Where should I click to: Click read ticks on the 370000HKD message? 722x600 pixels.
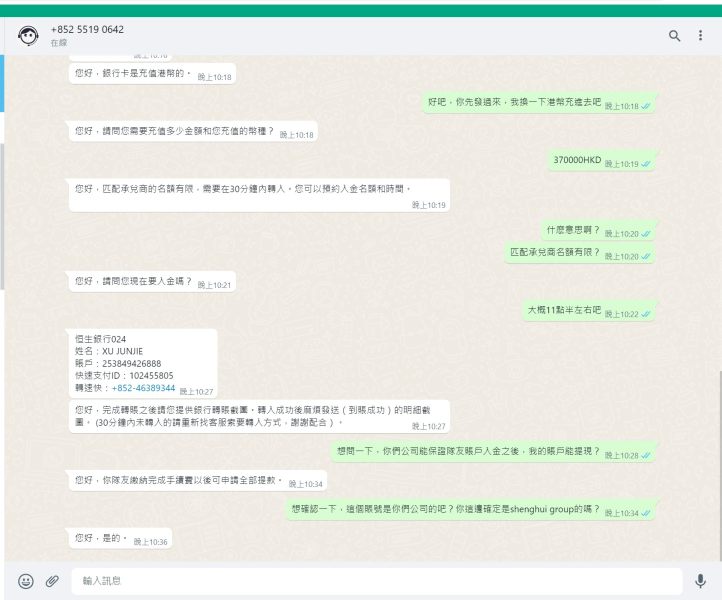coord(646,164)
